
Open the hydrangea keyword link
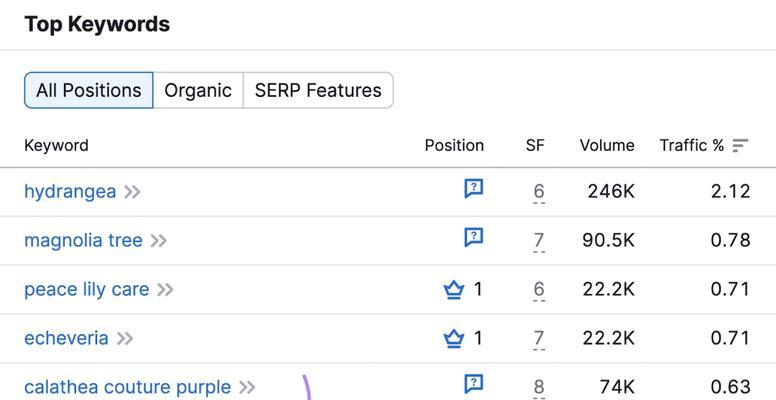tap(70, 192)
